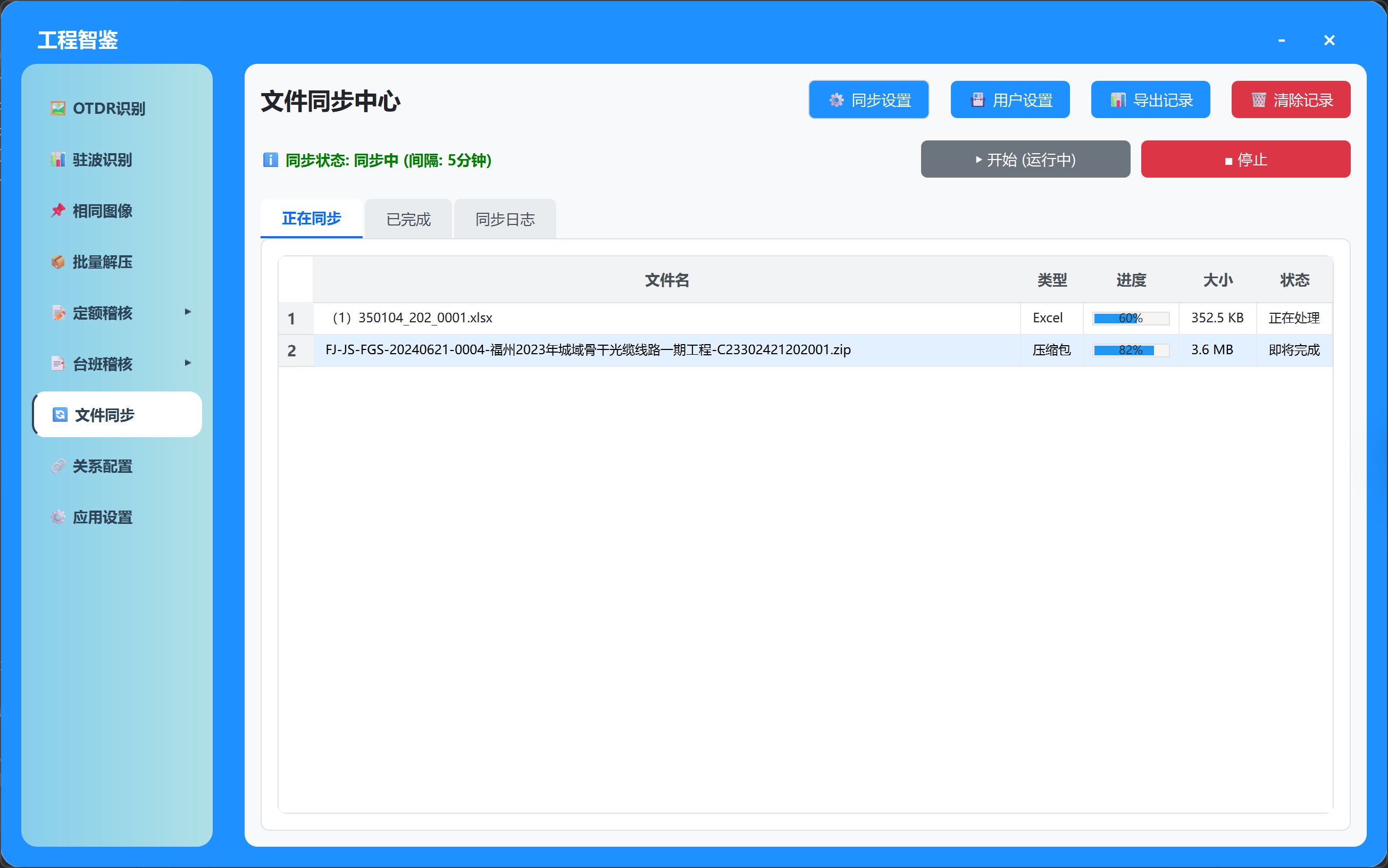Screen dimensions: 1388x868
Task: Select the FJ-JS-FGS-20240621-0004 zip file row
Action: [666, 350]
